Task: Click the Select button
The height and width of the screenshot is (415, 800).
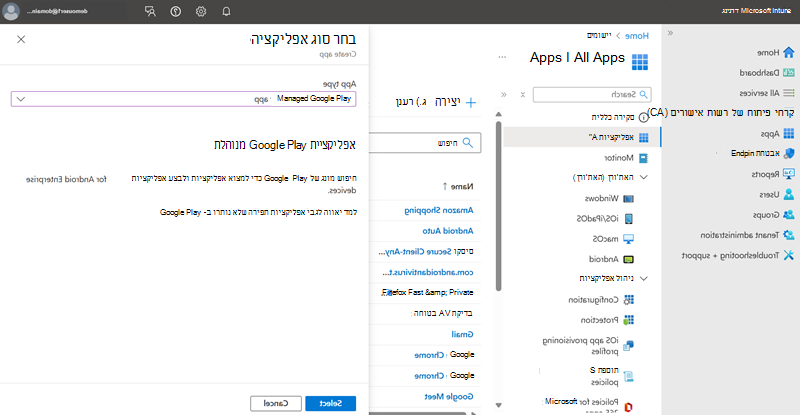Action: click(331, 403)
